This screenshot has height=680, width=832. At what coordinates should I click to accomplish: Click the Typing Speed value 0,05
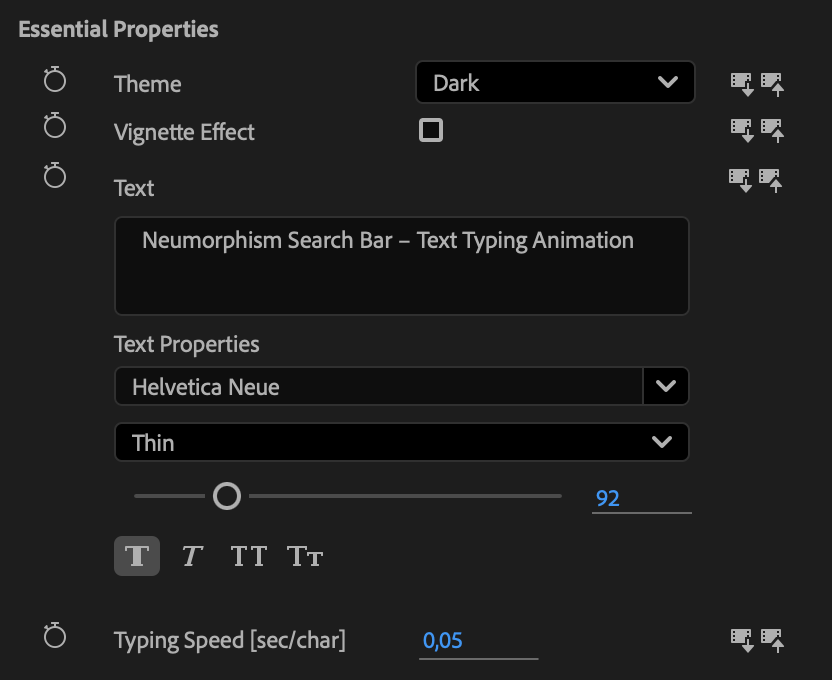(x=443, y=641)
